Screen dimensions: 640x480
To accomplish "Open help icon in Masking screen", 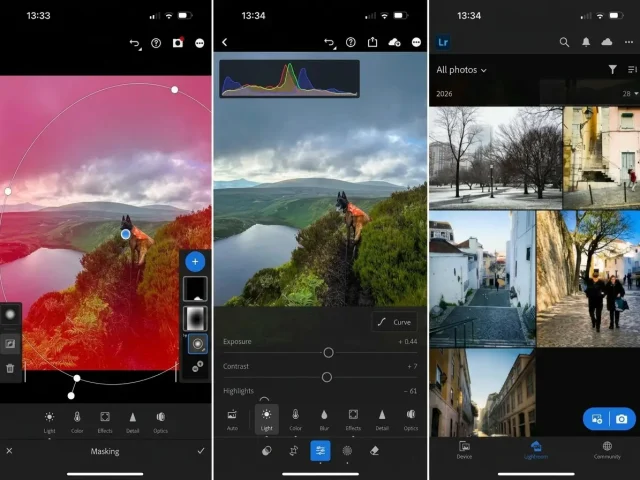I will pos(156,43).
